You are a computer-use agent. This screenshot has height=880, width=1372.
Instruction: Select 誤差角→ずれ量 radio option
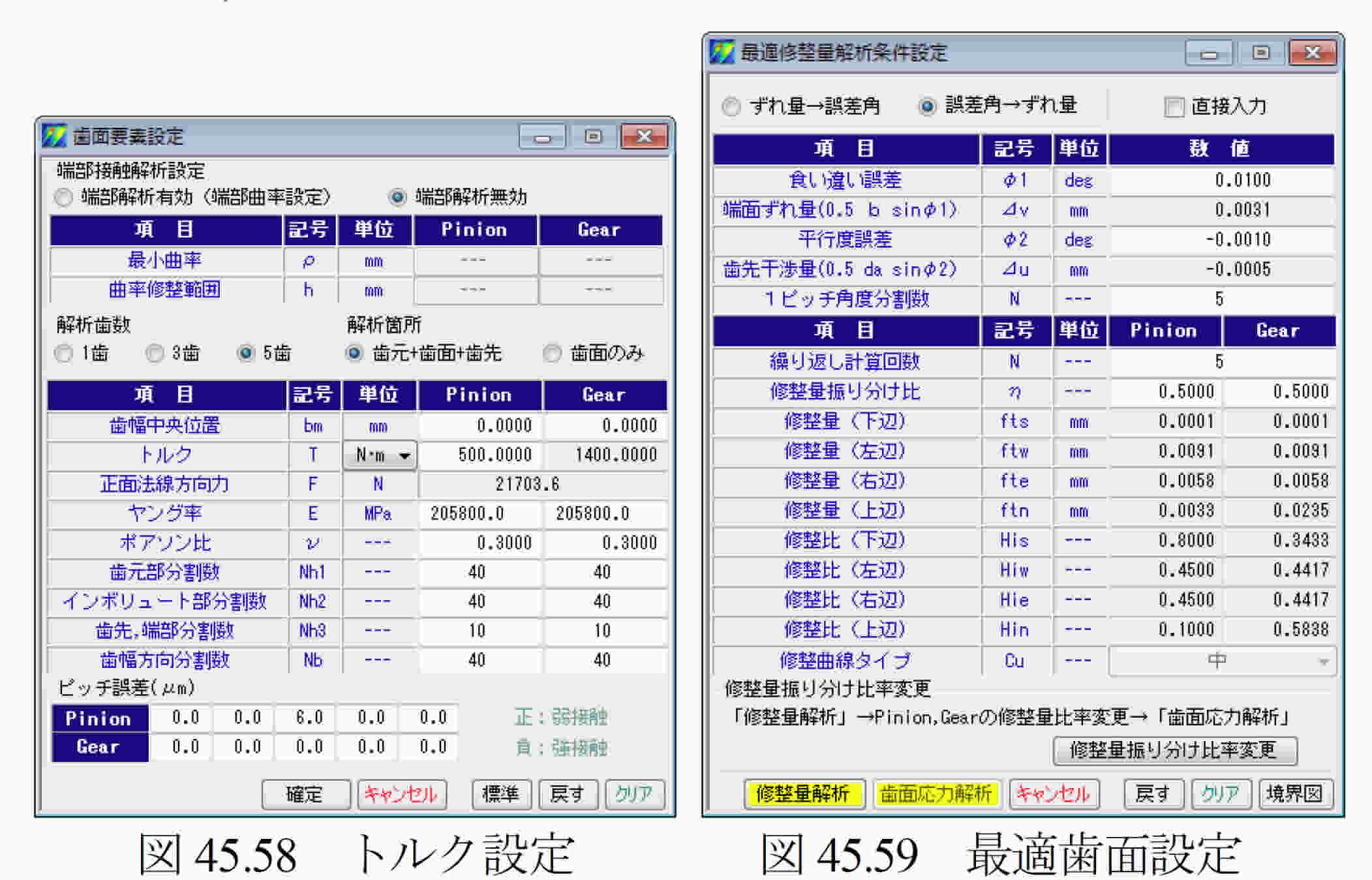coord(927,106)
